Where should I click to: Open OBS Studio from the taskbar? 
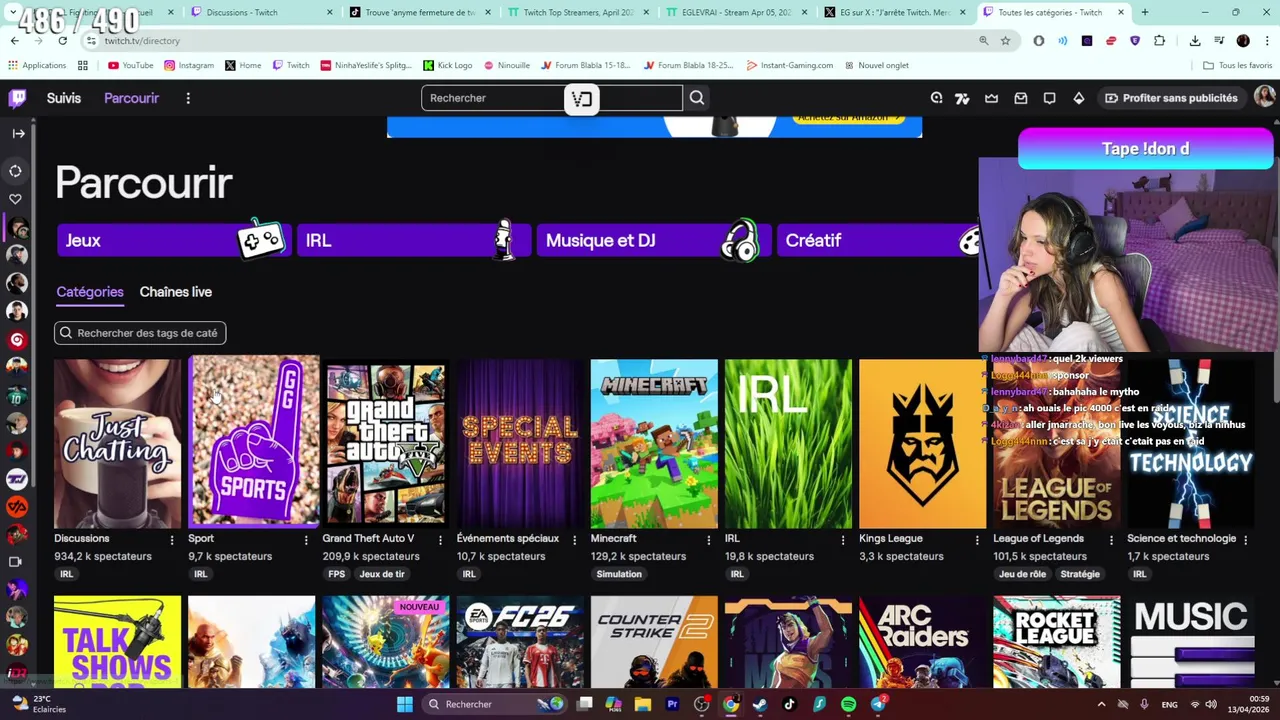pyautogui.click(x=702, y=704)
